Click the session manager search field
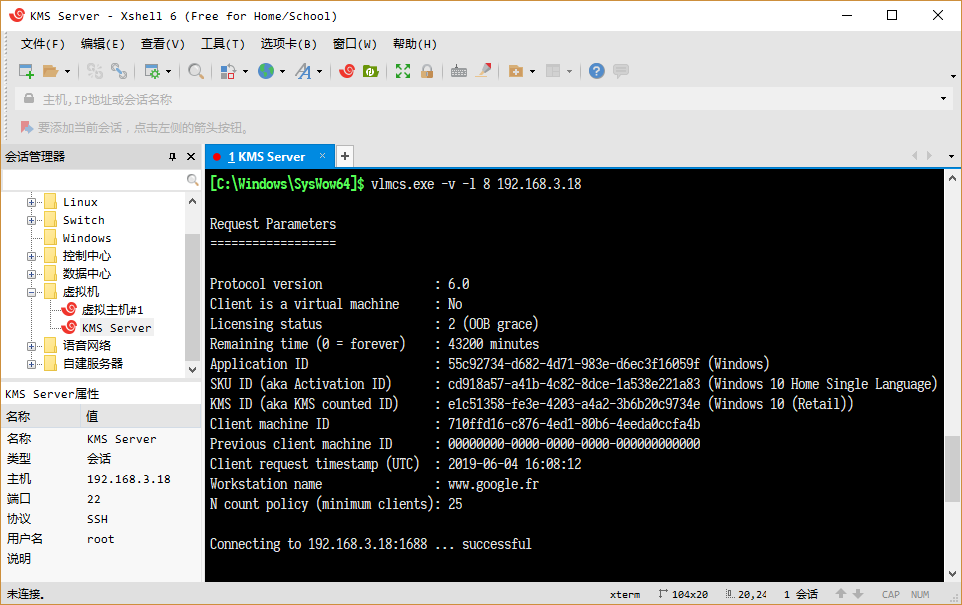962x605 pixels. (x=94, y=180)
